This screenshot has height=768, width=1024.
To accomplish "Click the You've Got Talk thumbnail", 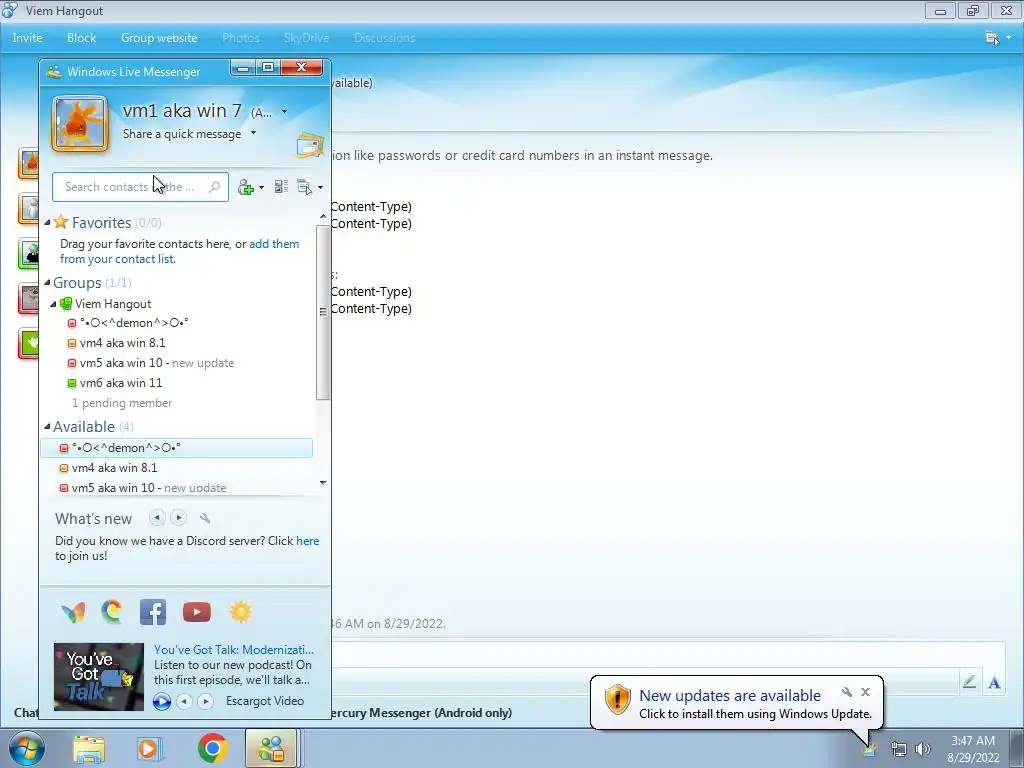I will pyautogui.click(x=99, y=677).
